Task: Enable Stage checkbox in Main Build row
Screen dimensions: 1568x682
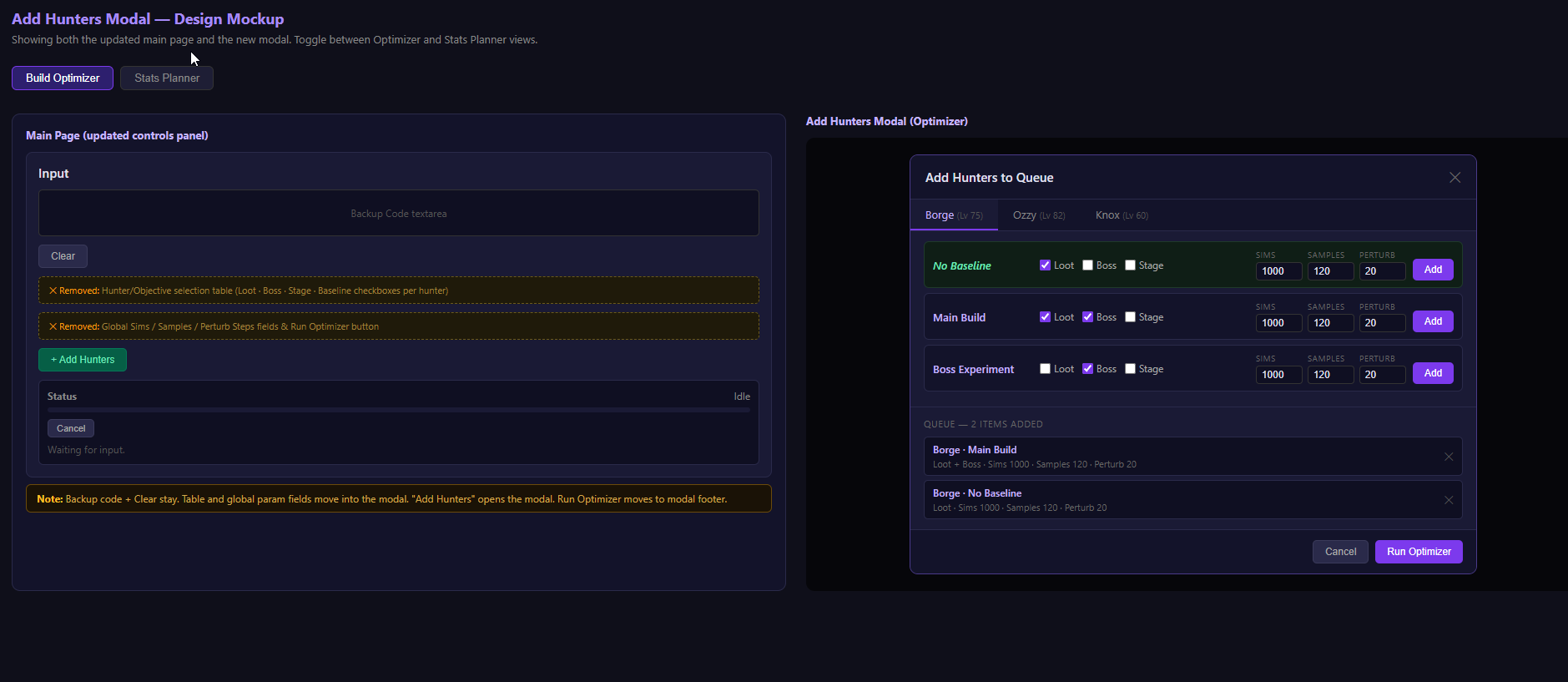Action: [1130, 317]
